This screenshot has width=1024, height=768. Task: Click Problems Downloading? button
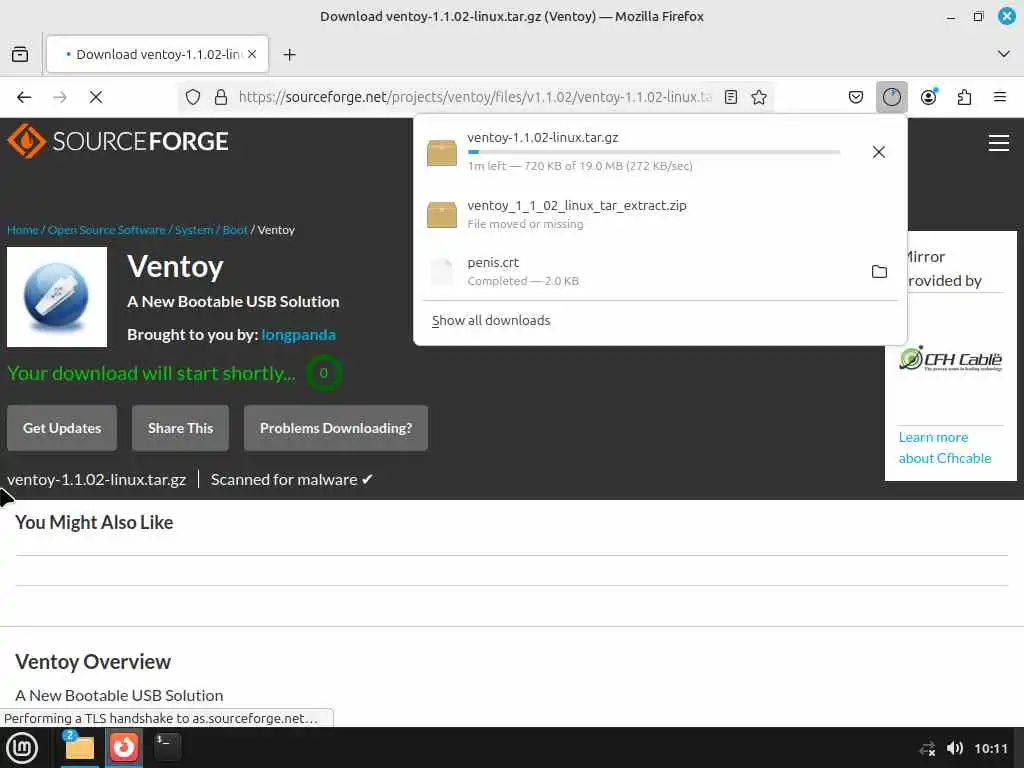point(336,428)
